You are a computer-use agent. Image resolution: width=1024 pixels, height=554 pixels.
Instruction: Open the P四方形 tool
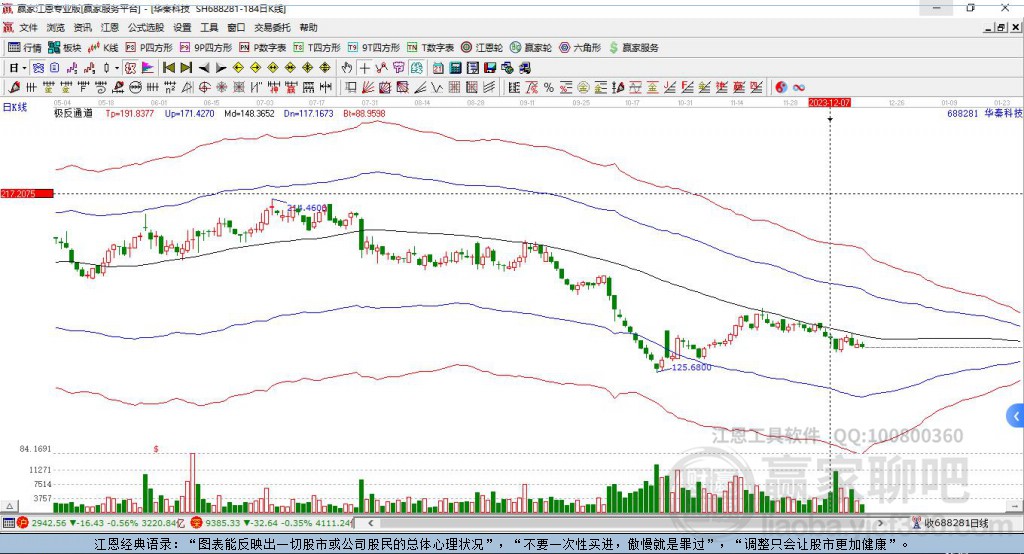tap(149, 48)
